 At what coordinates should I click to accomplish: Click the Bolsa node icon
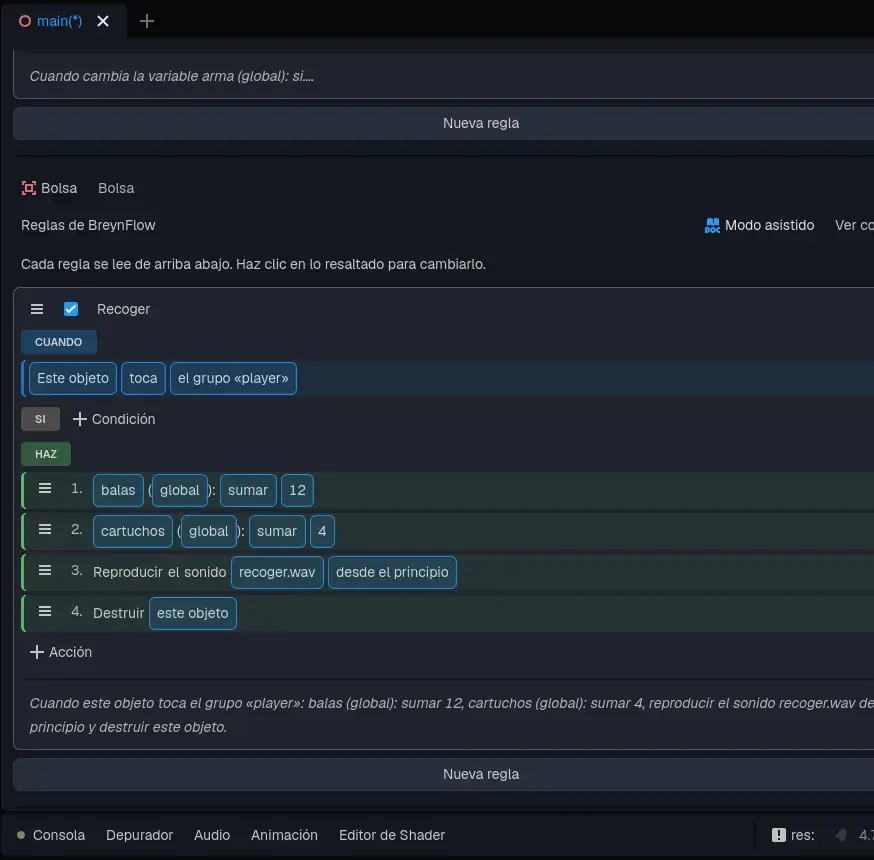[x=28, y=188]
